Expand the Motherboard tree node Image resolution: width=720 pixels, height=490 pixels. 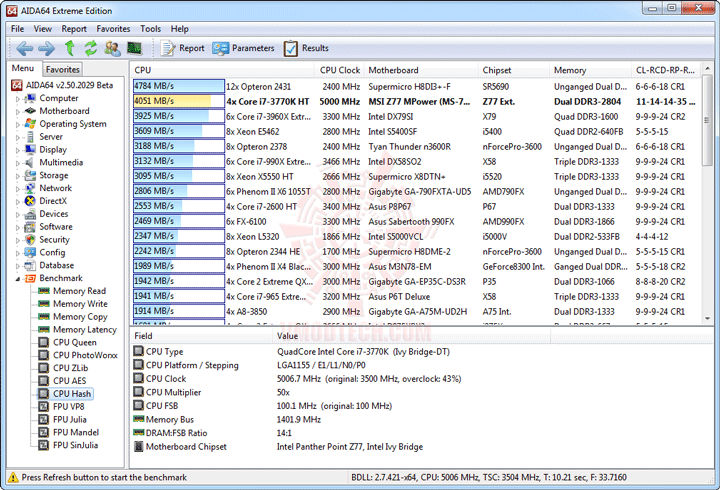(18, 112)
